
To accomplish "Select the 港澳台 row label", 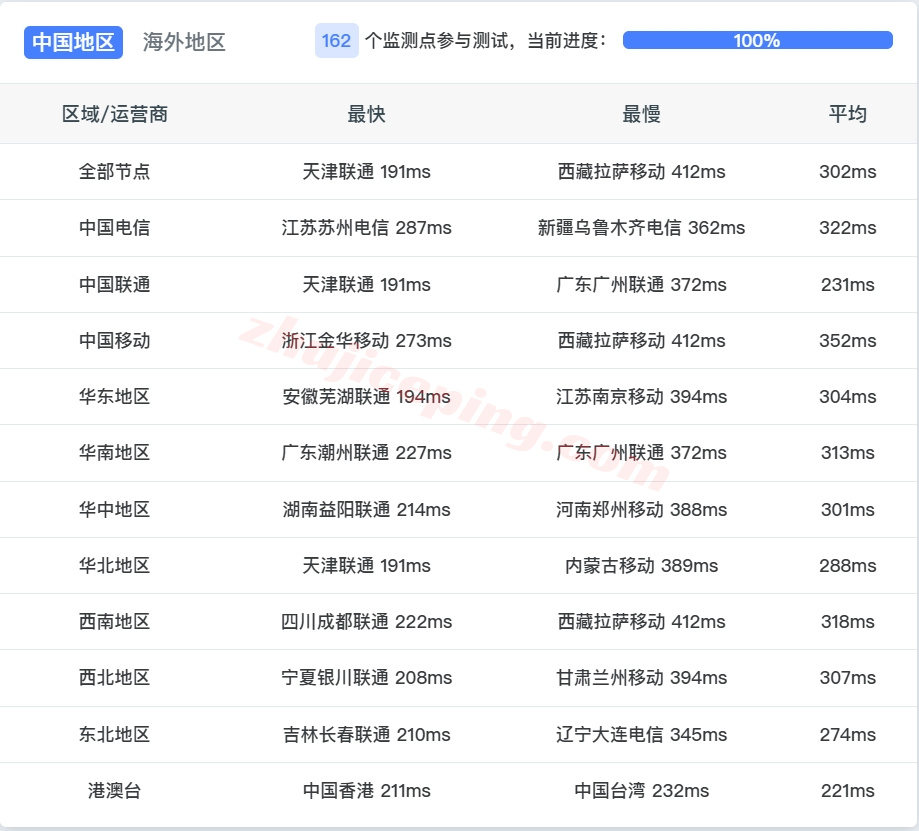I will pyautogui.click(x=112, y=790).
